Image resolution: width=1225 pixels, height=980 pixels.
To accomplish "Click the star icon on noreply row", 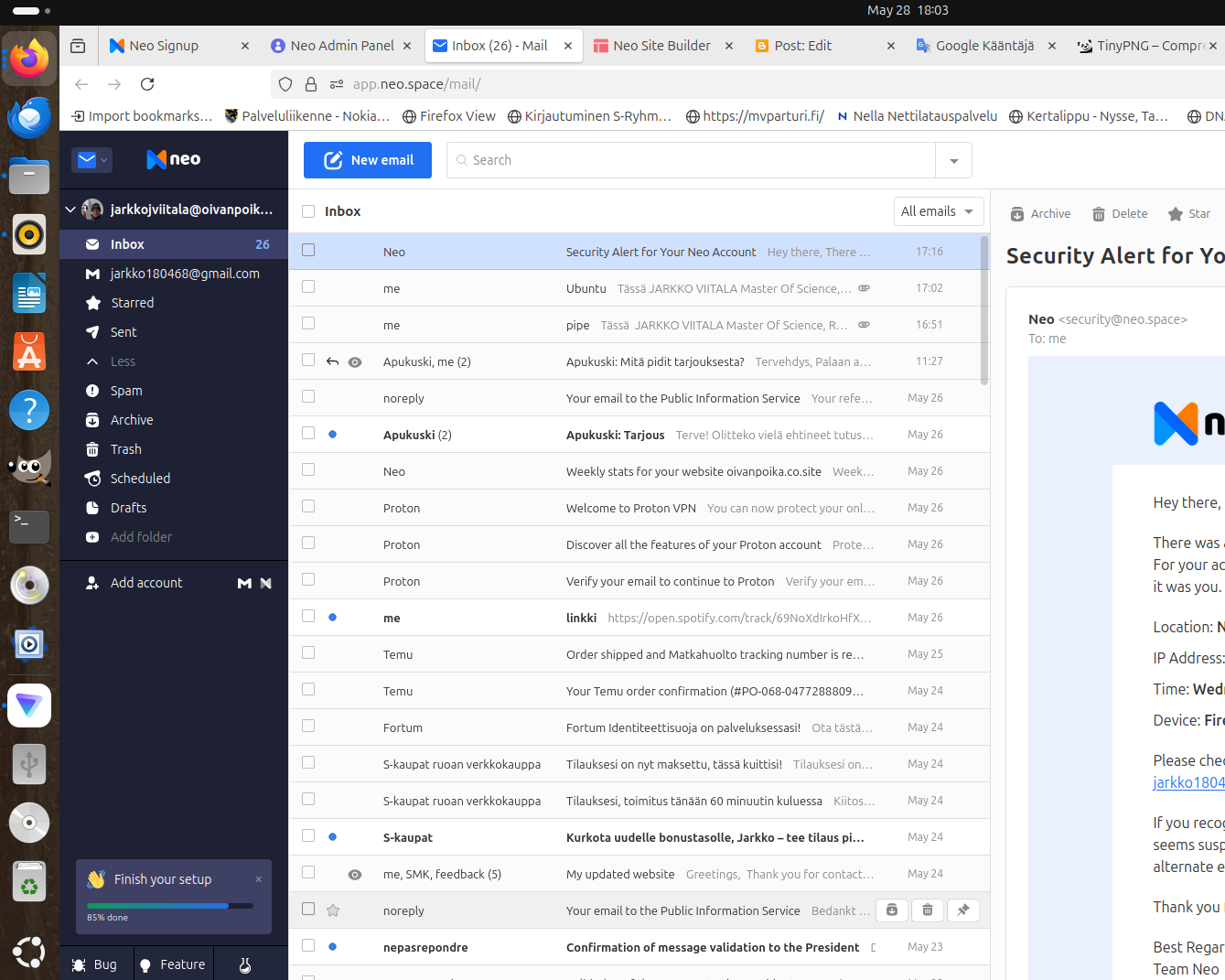I will [x=333, y=910].
